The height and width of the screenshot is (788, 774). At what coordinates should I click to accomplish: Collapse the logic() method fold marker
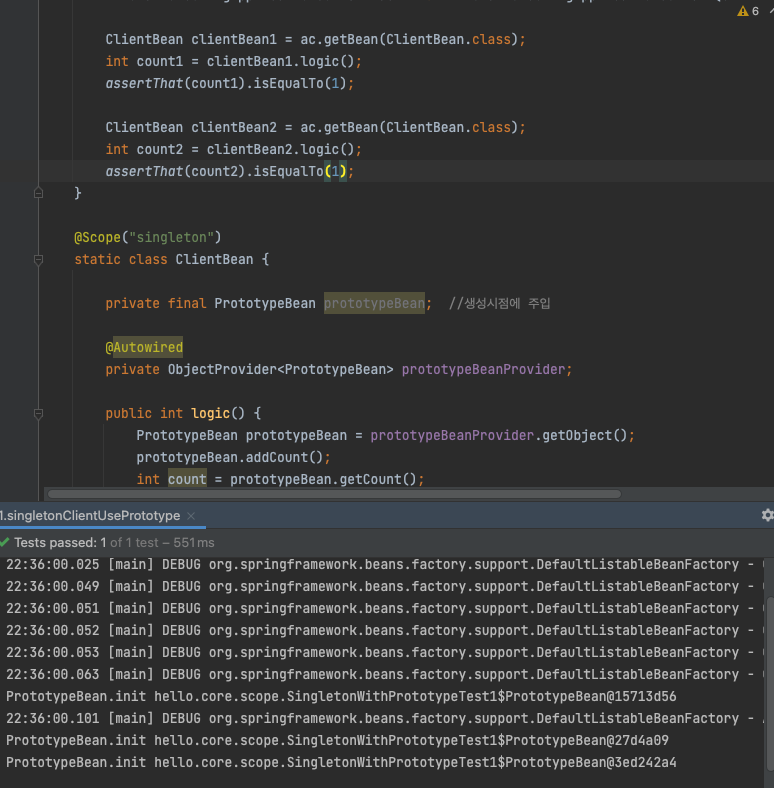click(x=38, y=414)
